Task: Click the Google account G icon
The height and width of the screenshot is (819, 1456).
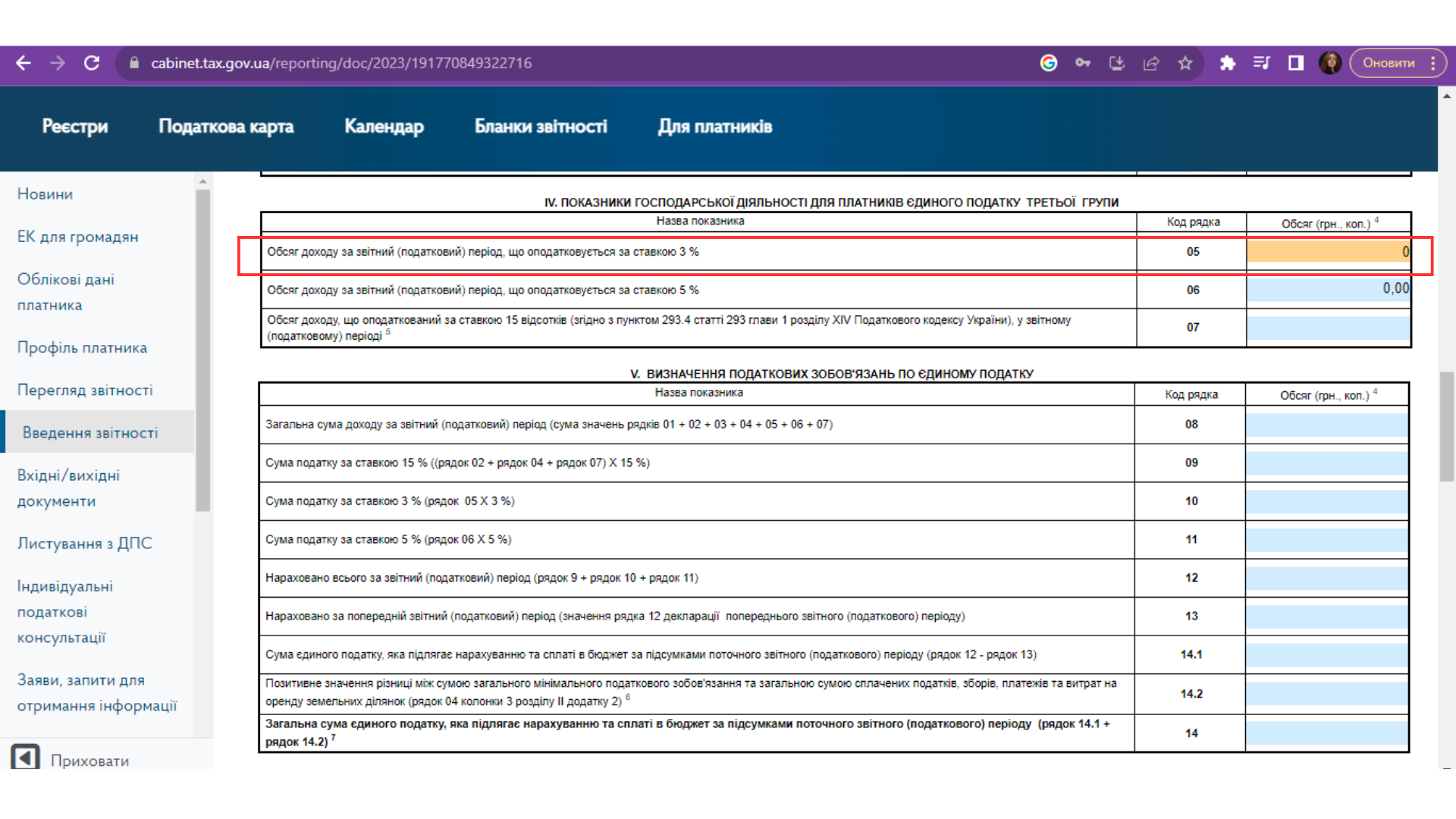Action: tap(1049, 63)
